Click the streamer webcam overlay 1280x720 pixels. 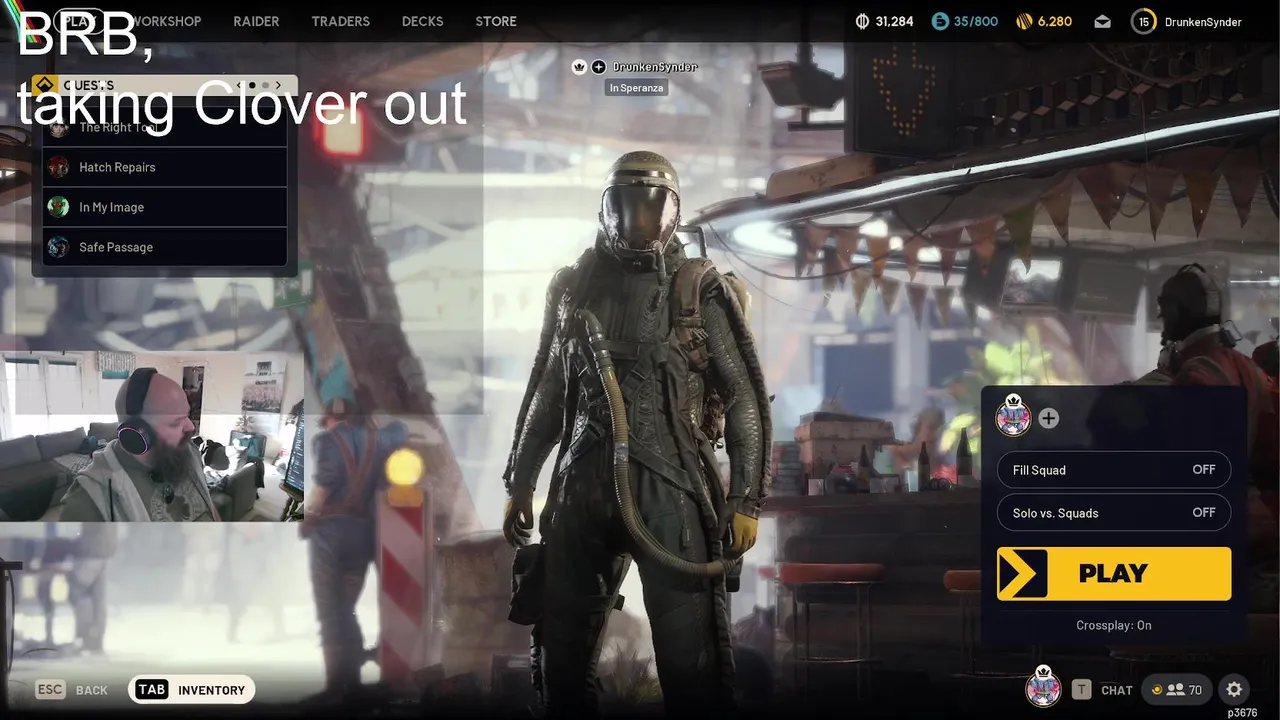(x=151, y=436)
